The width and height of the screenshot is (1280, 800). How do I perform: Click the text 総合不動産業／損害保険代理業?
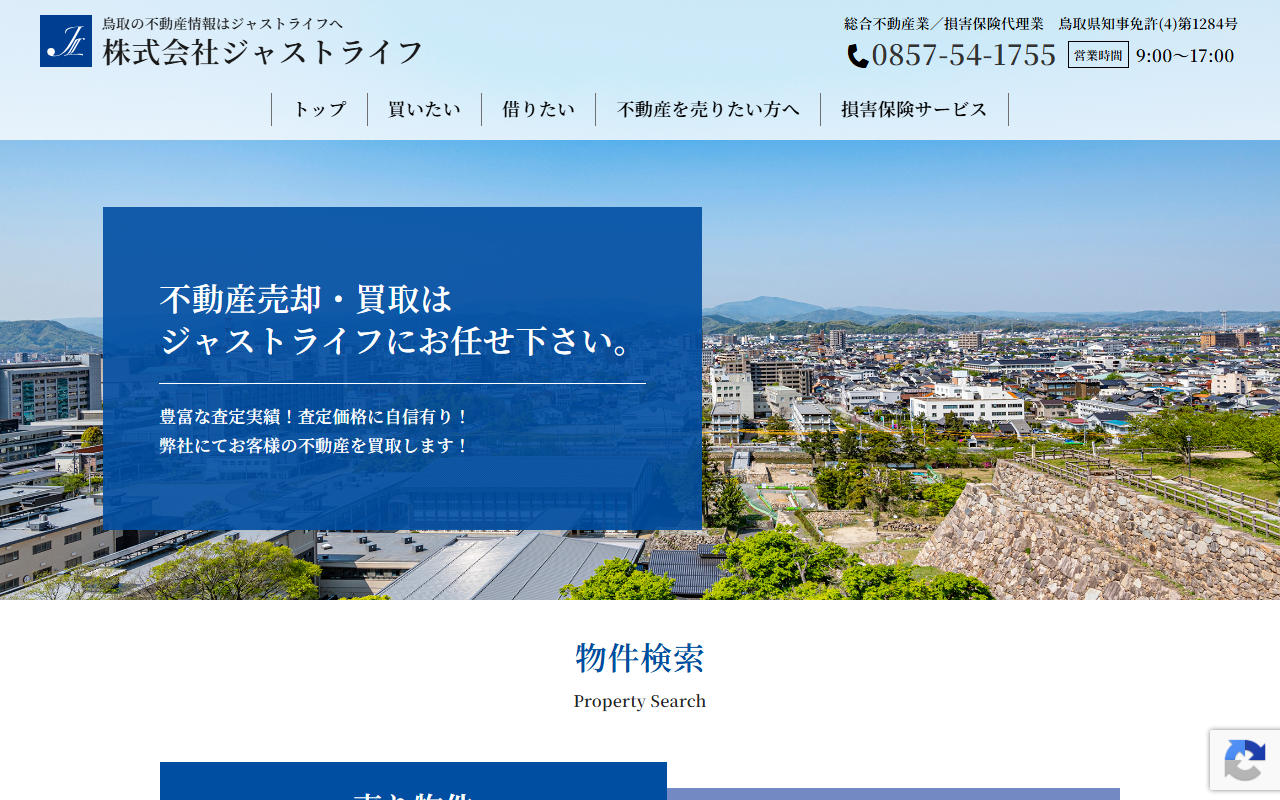[944, 24]
